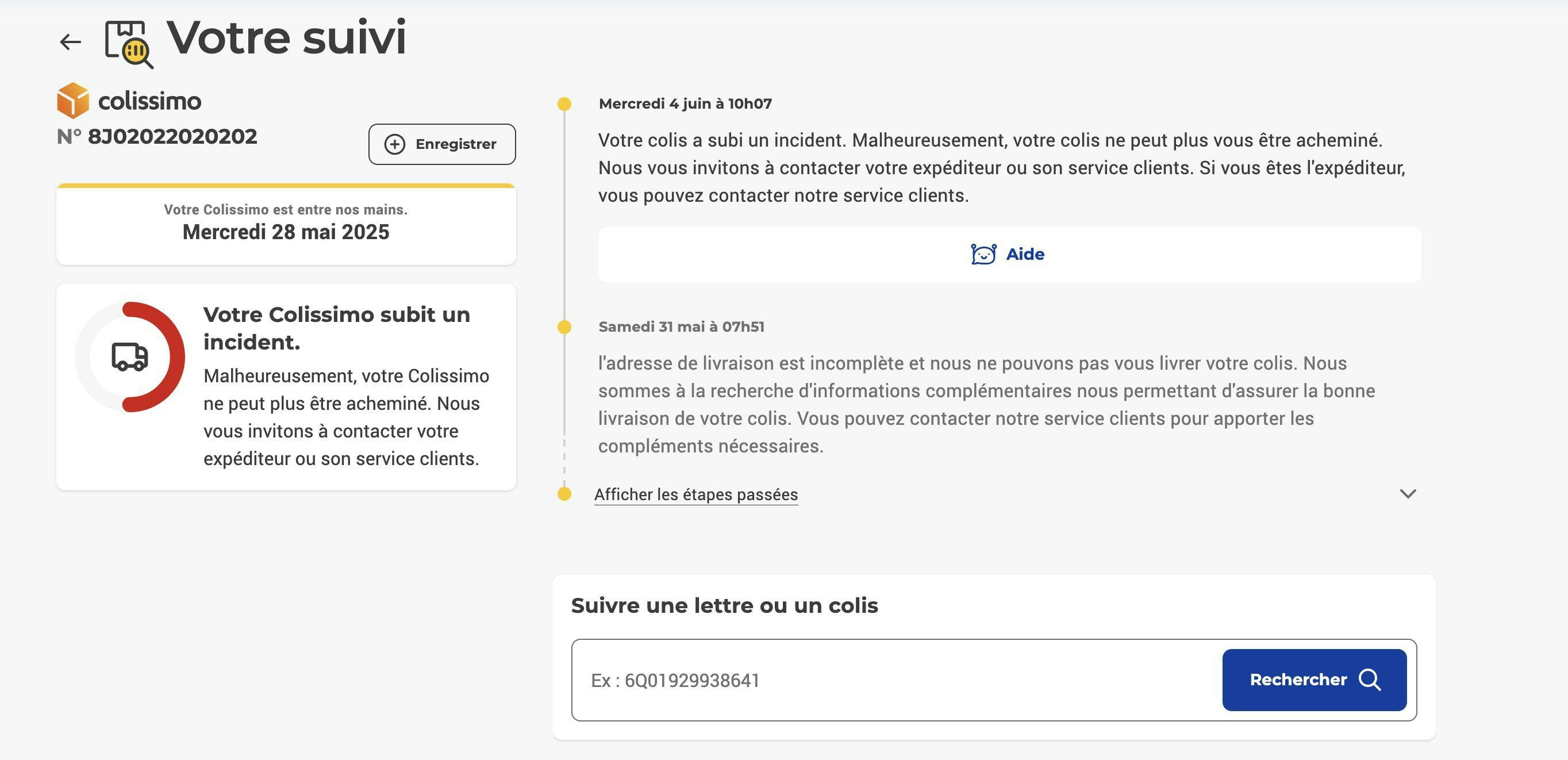
Task: Click the Mercredi 4 juin à 10h07 timestamp
Action: (685, 103)
